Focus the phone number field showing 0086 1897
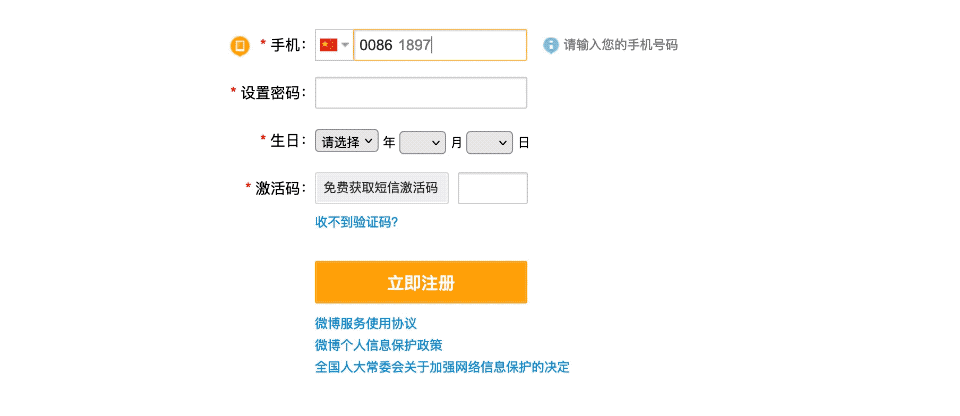 [x=440, y=45]
